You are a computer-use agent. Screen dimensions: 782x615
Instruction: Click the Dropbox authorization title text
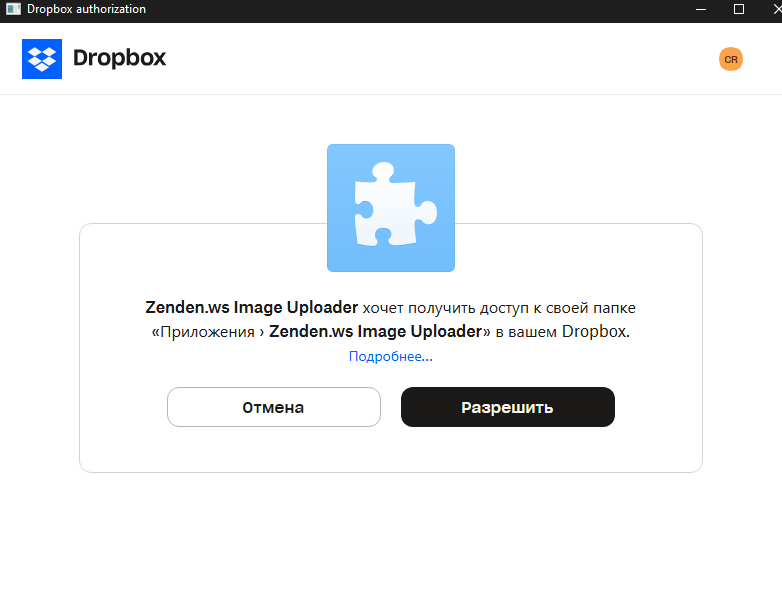click(x=86, y=9)
